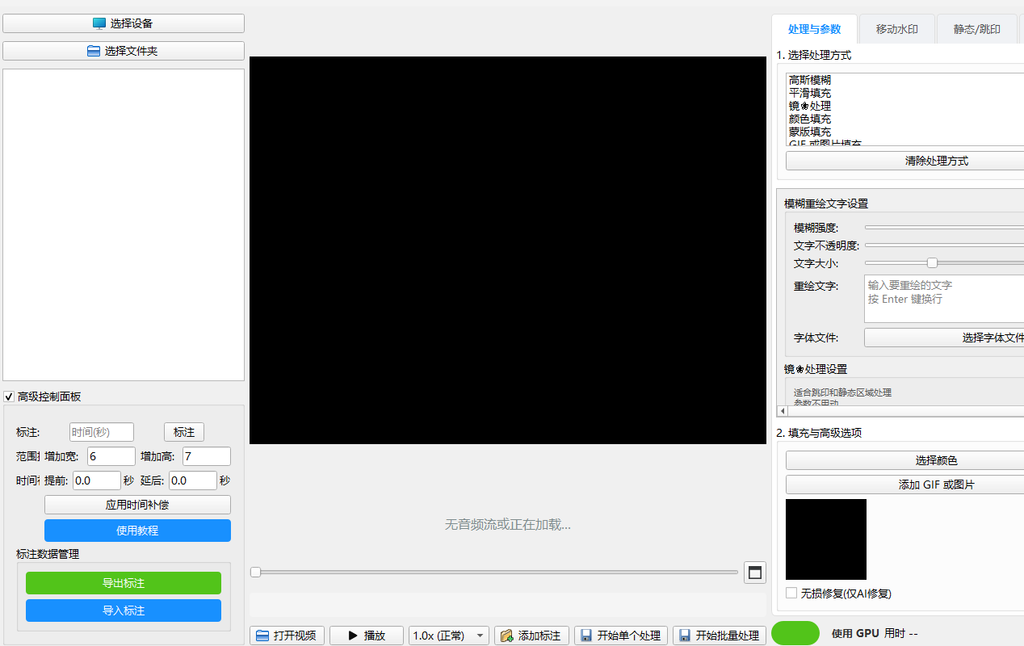
Task: Click the 开始单个处理 button
Action: pos(620,635)
